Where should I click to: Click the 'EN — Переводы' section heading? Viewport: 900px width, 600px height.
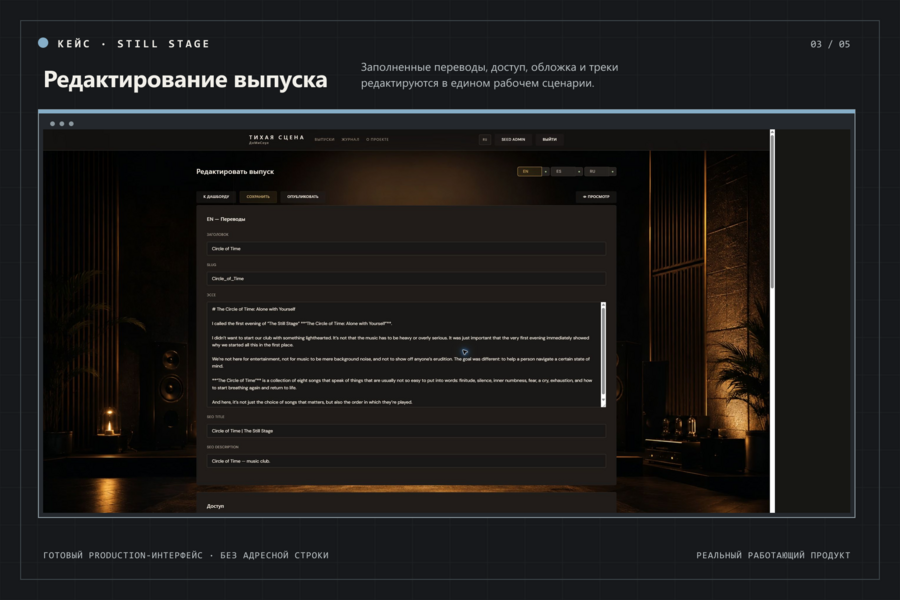click(226, 219)
